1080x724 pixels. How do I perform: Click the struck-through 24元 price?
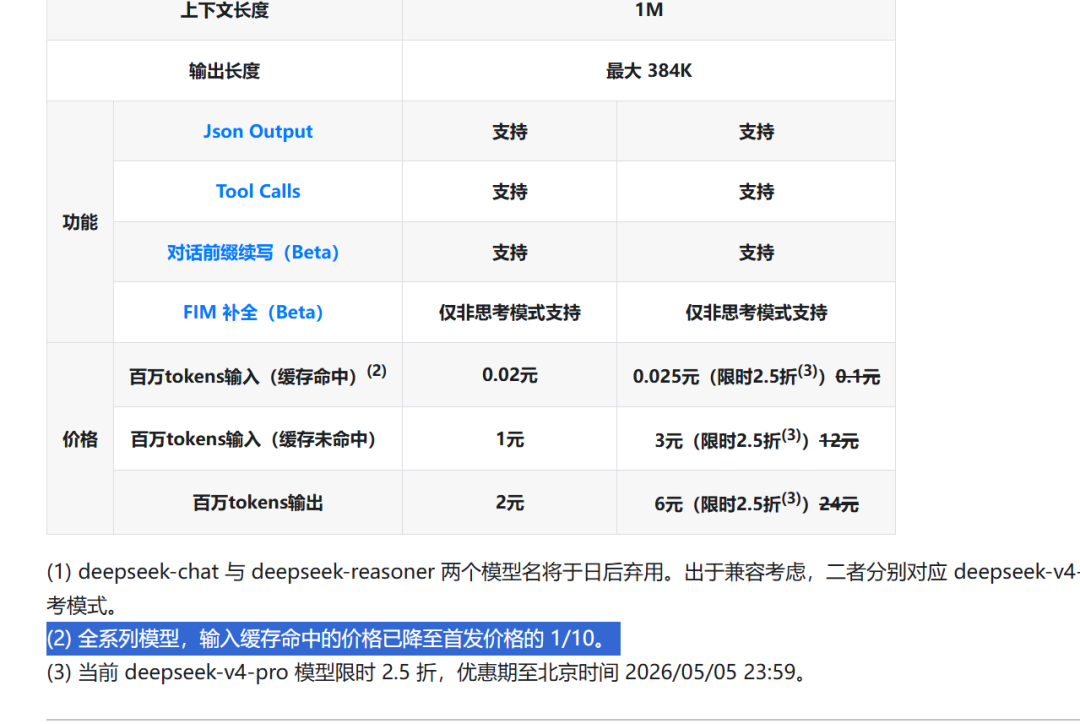coord(838,504)
